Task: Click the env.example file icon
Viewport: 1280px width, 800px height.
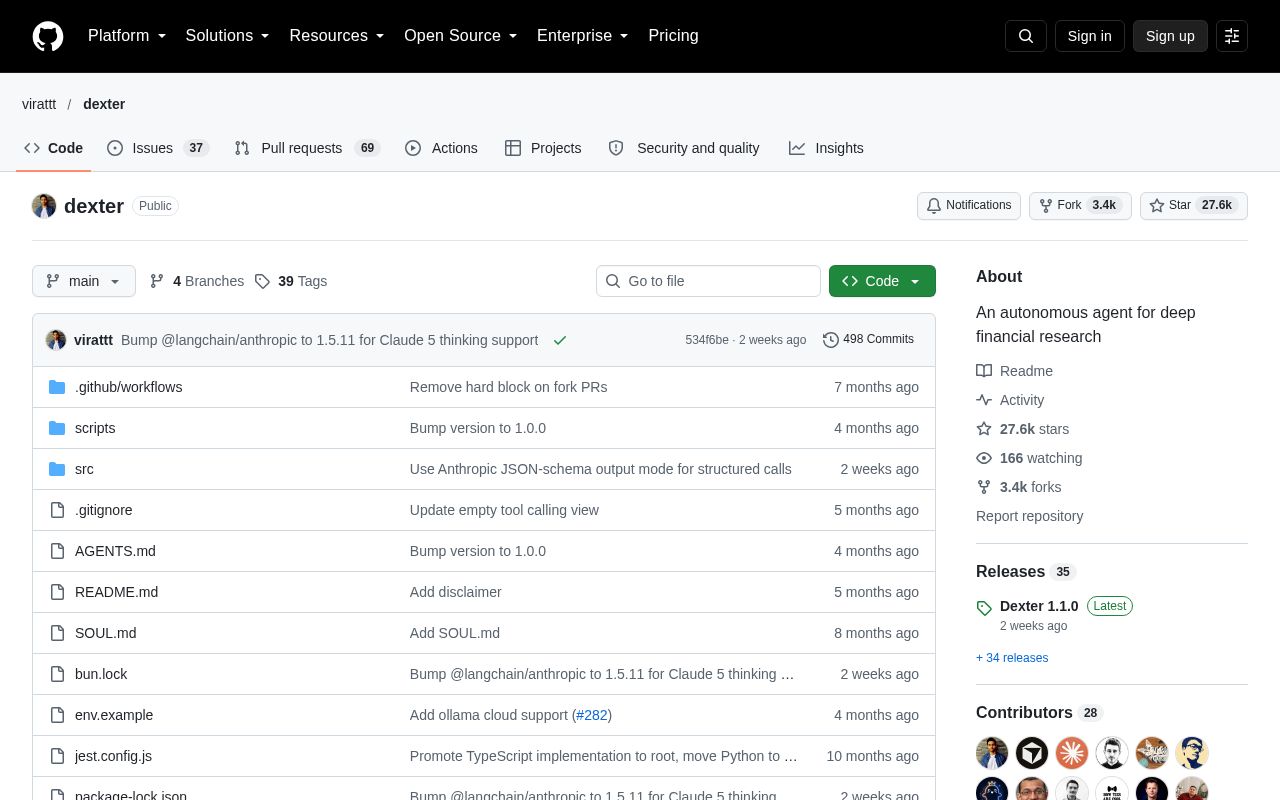Action: pyautogui.click(x=57, y=715)
